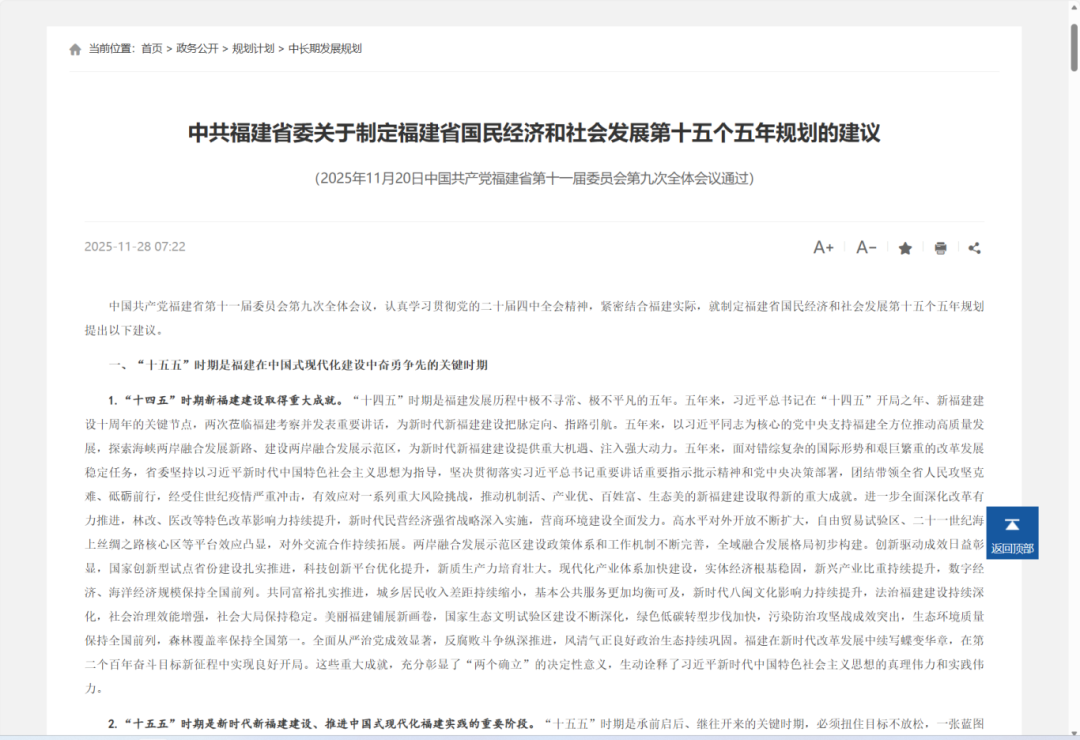
Task: Open the 政务公开 section link
Action: (196, 47)
